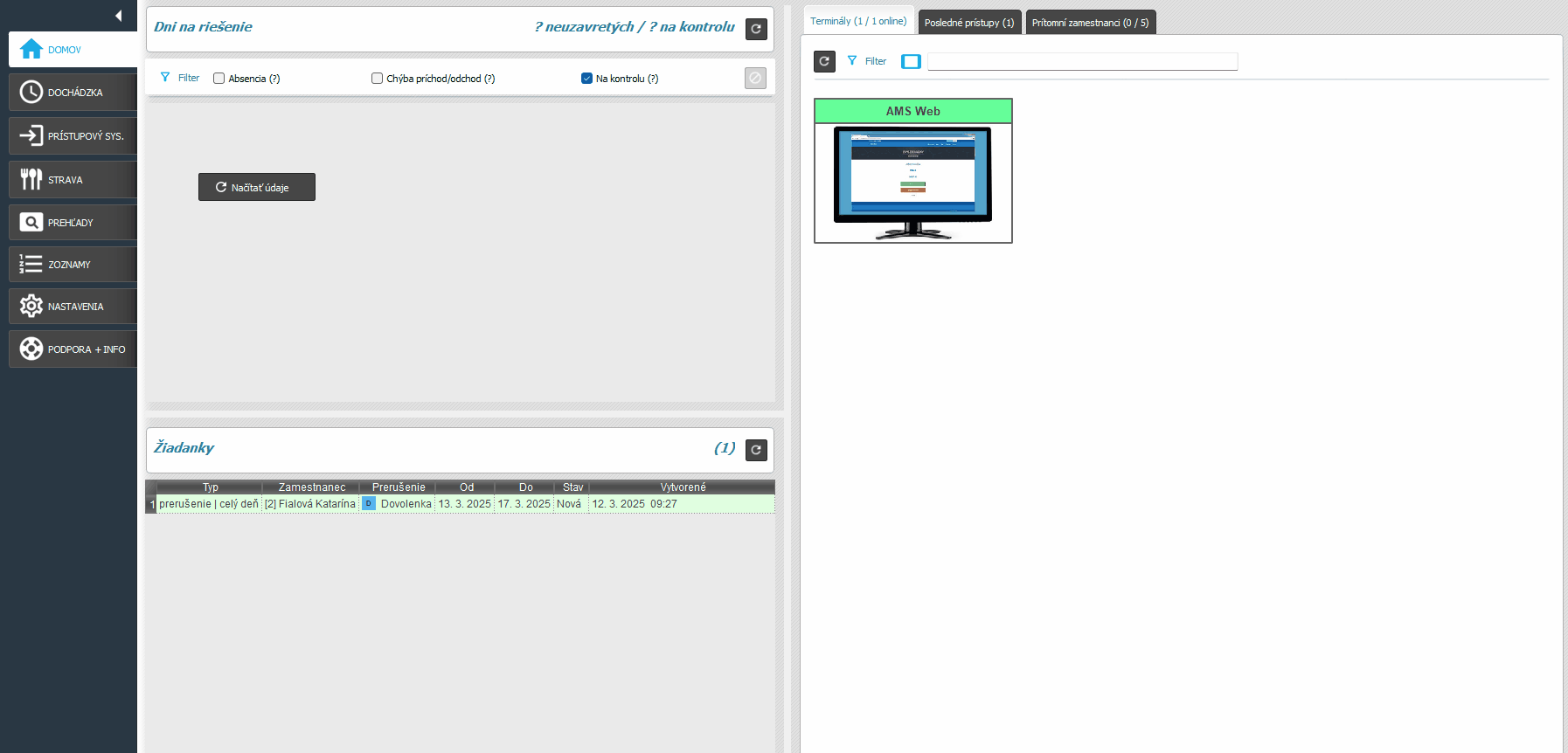
Task: Open the AMS Web terminal thumbnail
Action: point(912,182)
